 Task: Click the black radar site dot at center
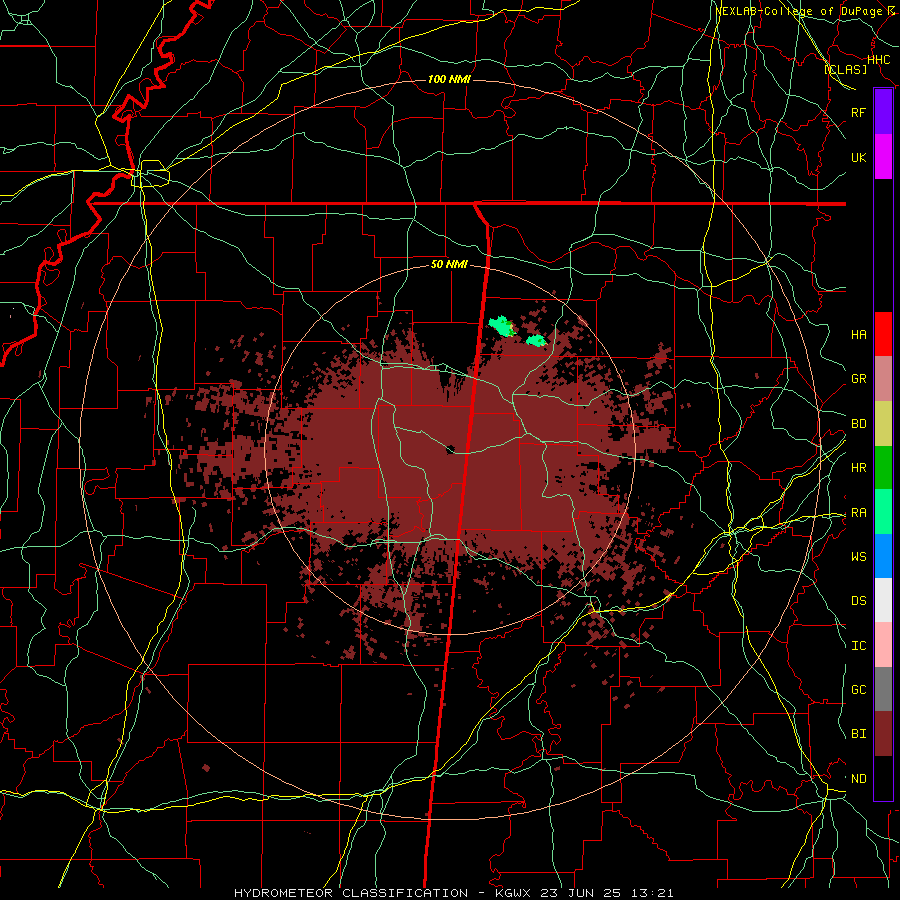pyautogui.click(x=451, y=449)
